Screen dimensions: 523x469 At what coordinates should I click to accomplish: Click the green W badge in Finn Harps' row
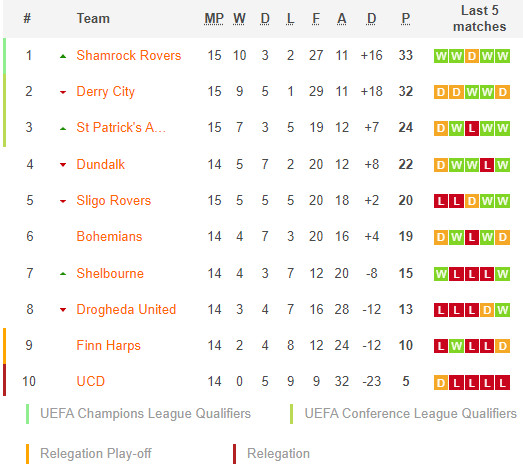point(456,346)
